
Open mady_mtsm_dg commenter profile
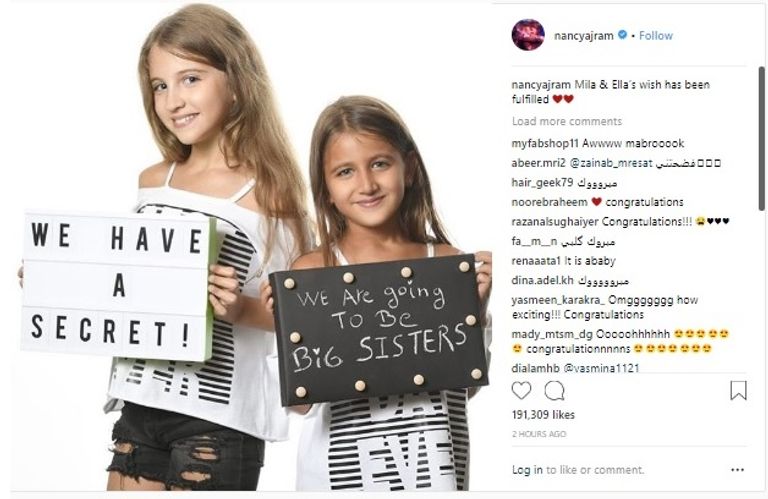(x=552, y=334)
